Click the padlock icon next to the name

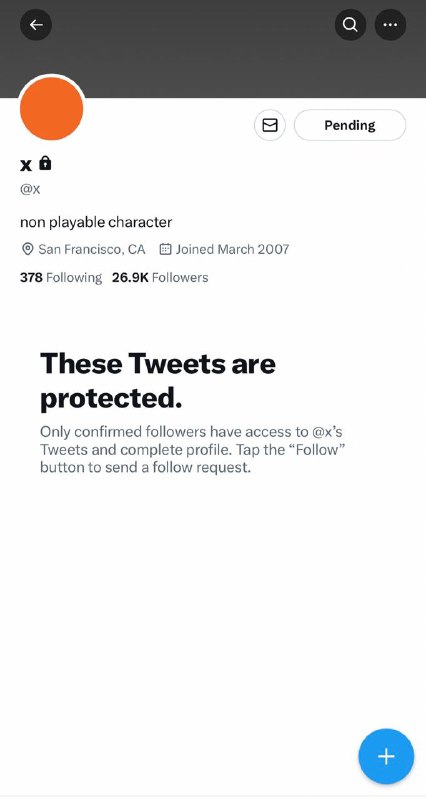tap(45, 163)
